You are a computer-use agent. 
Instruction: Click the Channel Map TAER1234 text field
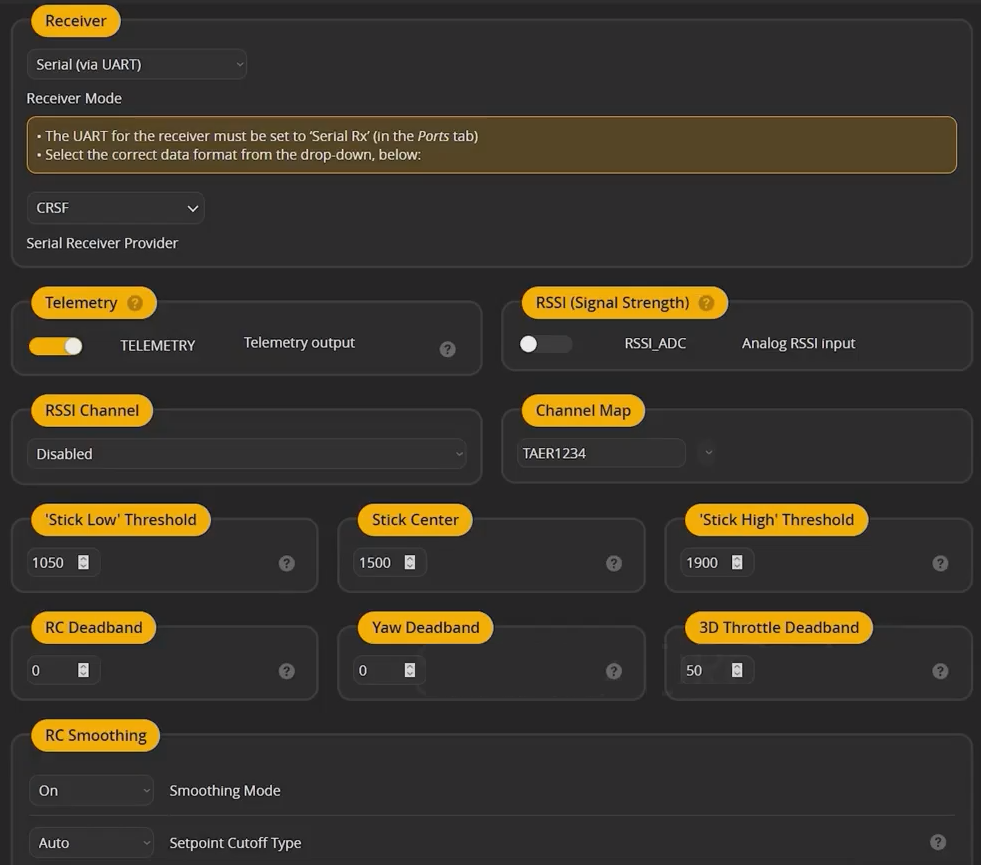tap(600, 453)
